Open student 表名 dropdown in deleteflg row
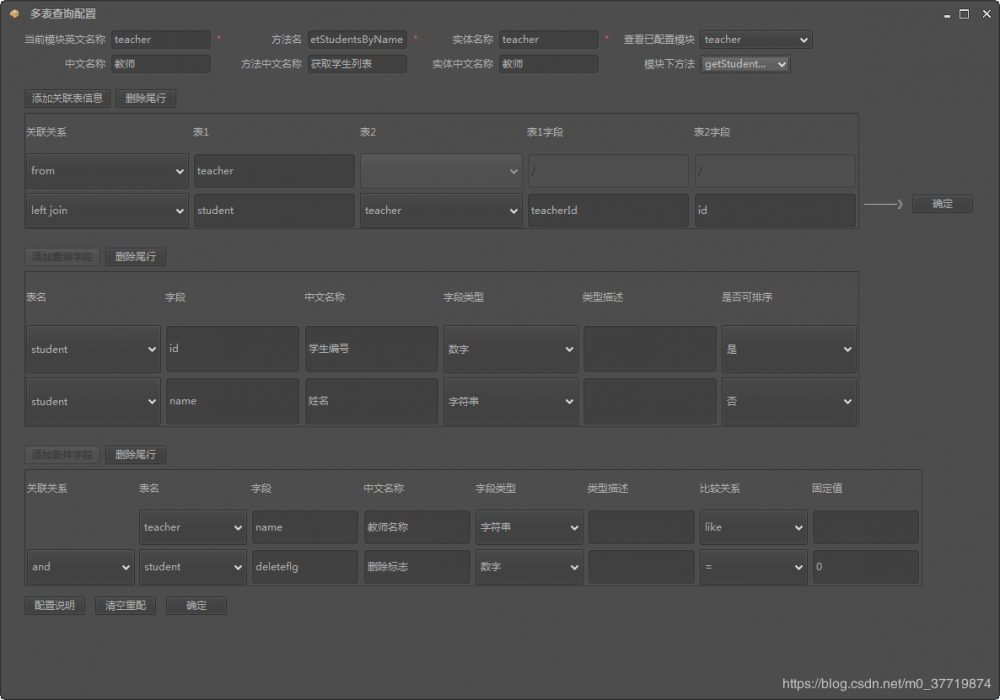Screen dimensions: 1000x700 (193, 567)
